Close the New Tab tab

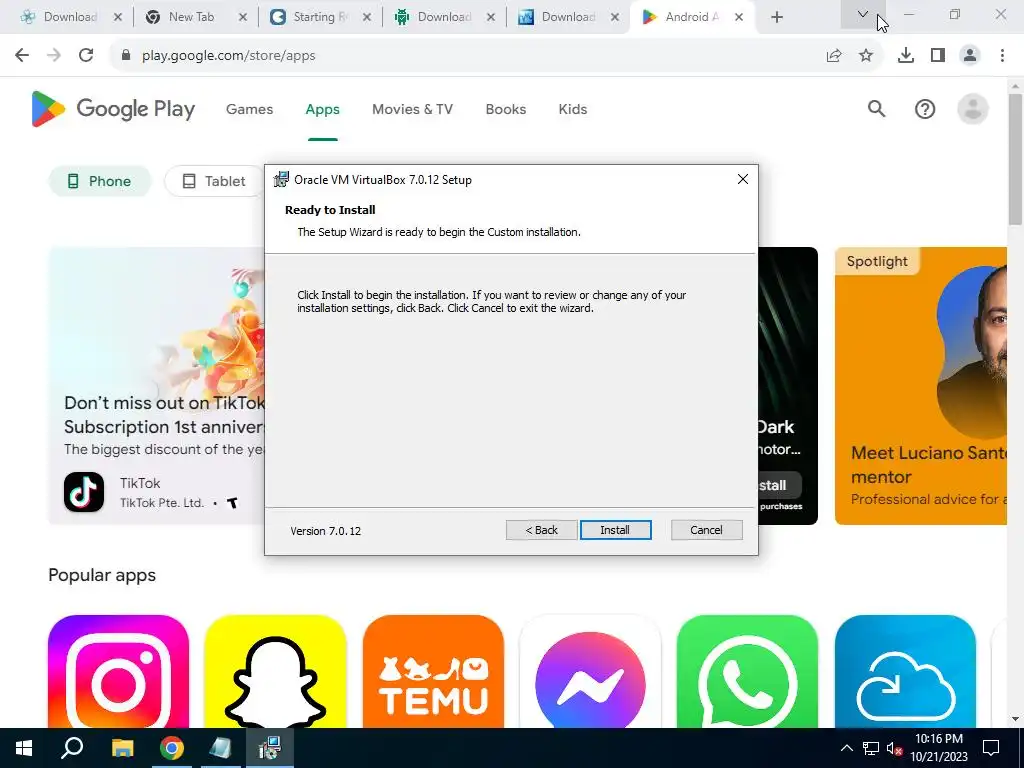coord(242,17)
